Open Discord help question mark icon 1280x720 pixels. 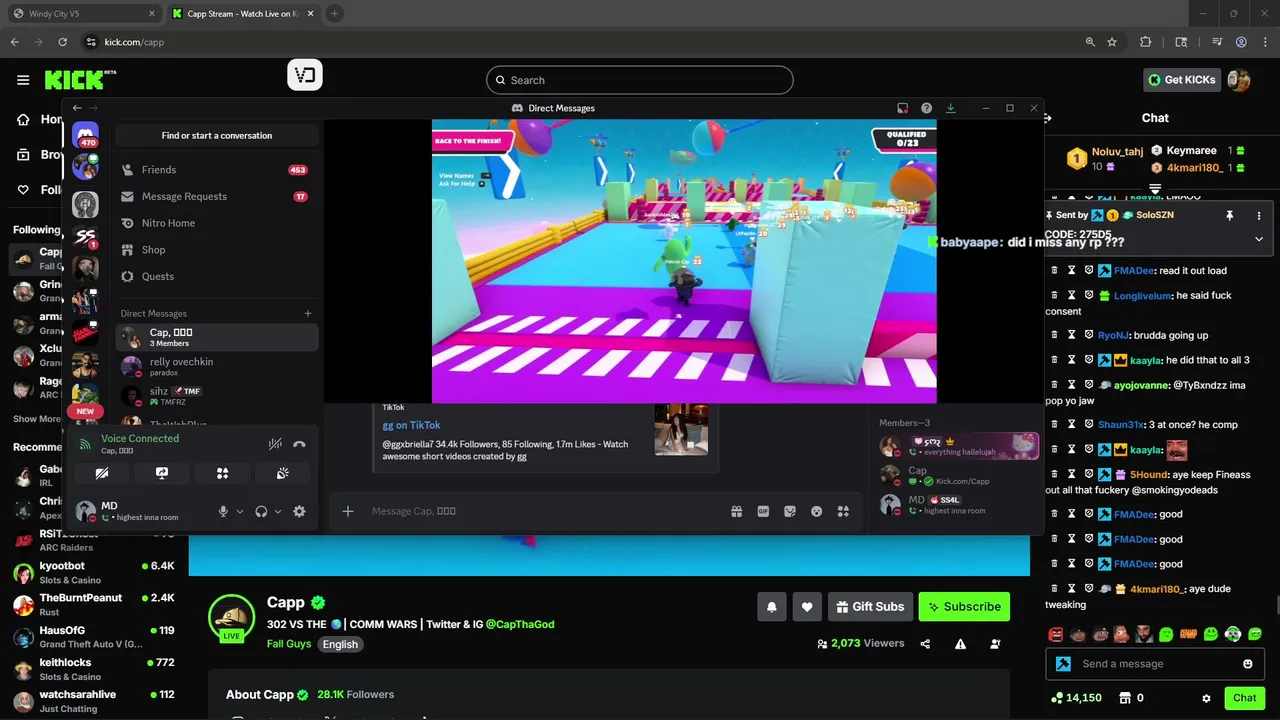point(927,108)
